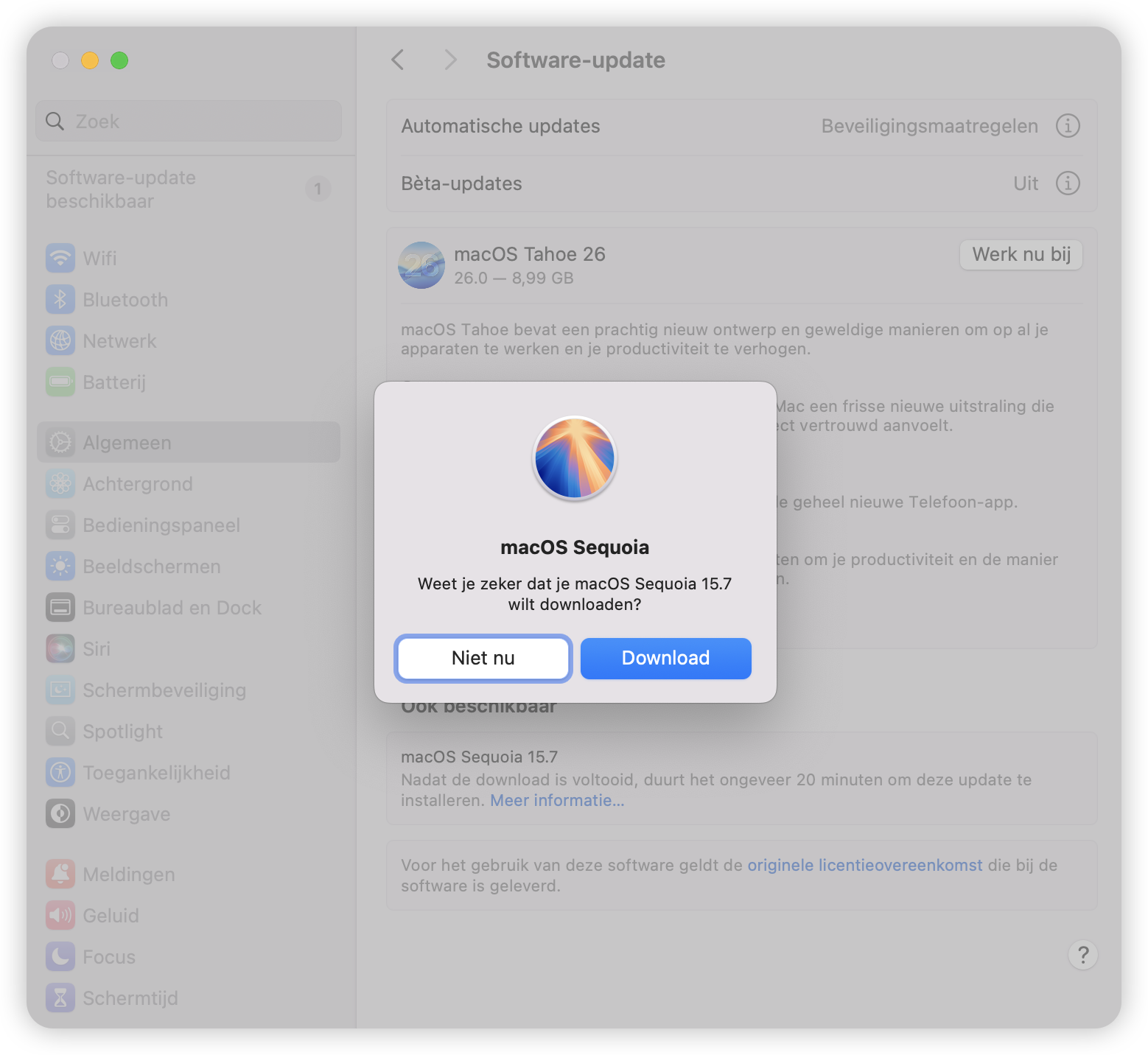Open the Batterij icon

click(x=60, y=382)
